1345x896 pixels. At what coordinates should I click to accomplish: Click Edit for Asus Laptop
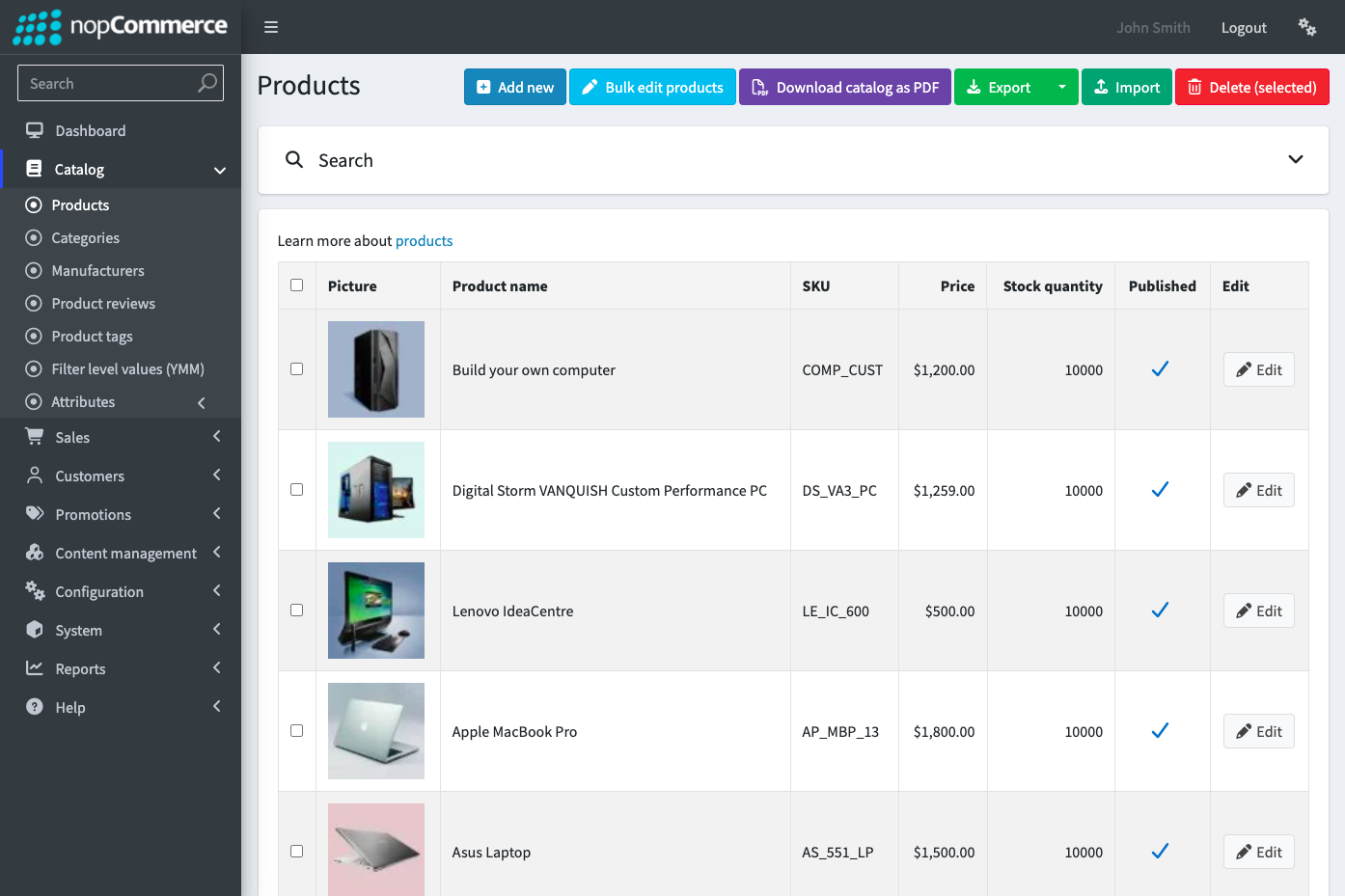pos(1259,852)
